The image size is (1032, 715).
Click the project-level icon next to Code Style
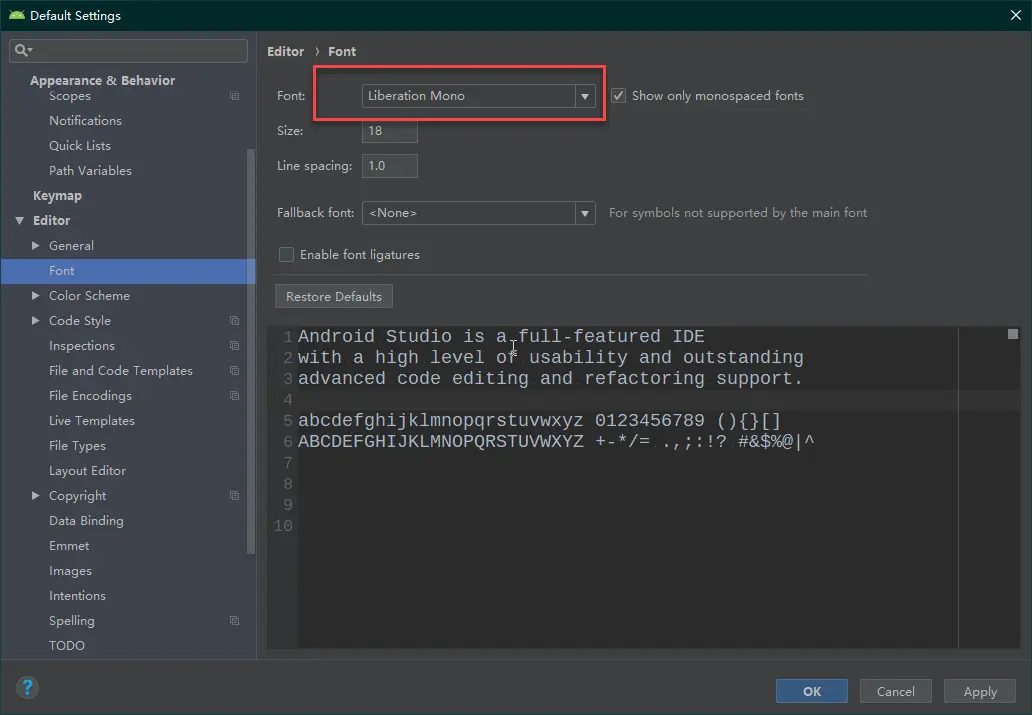click(234, 321)
